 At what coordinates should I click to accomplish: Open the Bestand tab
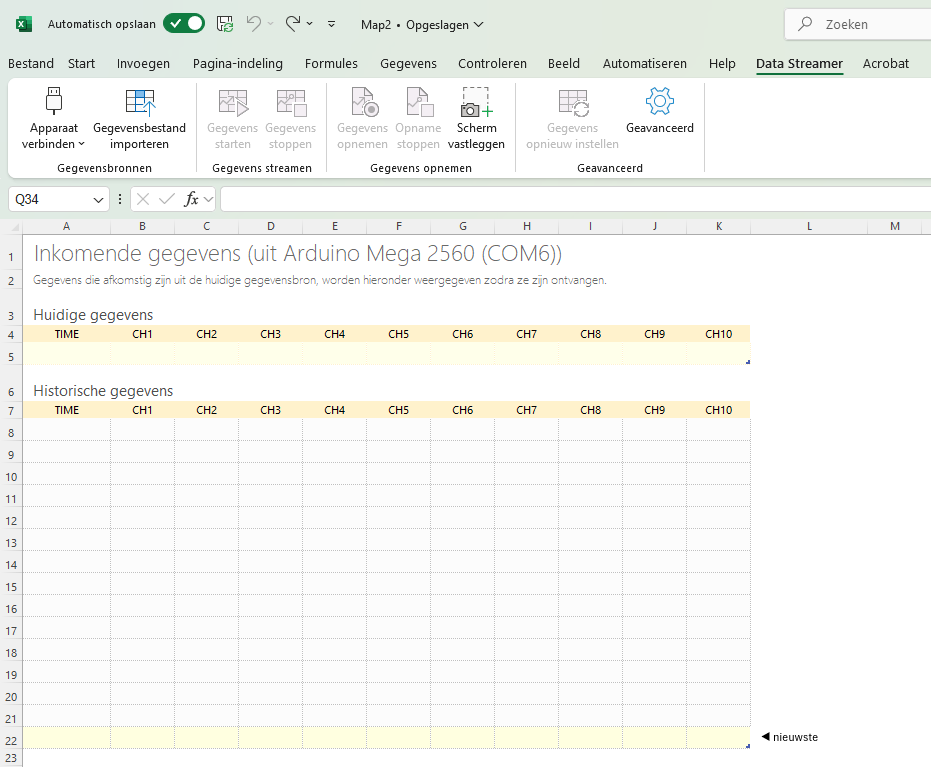(x=31, y=64)
